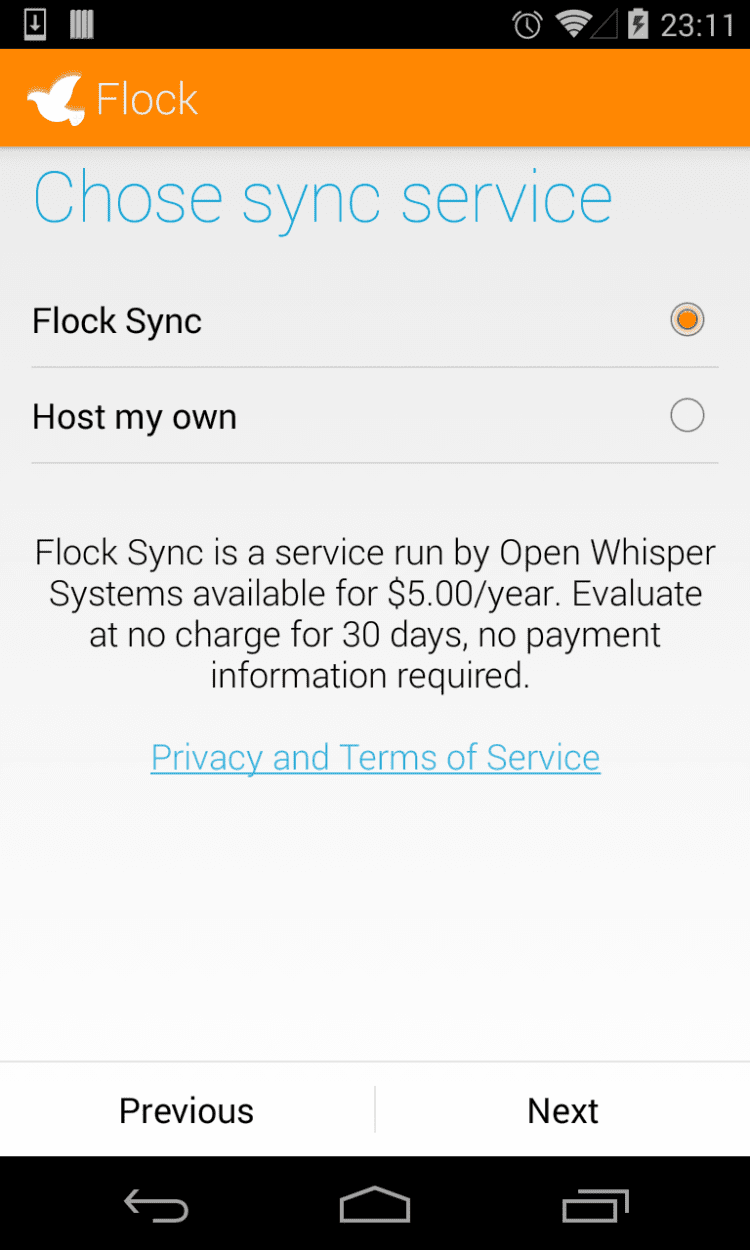Tap the barcode notification icon
750x1250 pixels.
[x=82, y=24]
